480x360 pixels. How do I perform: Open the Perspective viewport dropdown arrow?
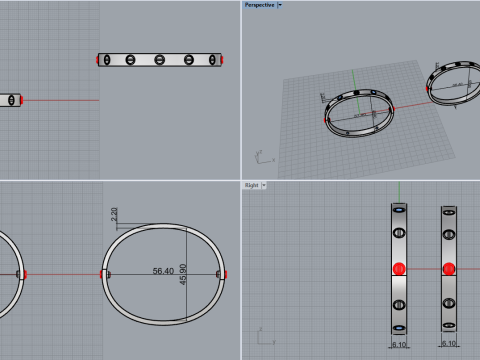pyautogui.click(x=280, y=5)
